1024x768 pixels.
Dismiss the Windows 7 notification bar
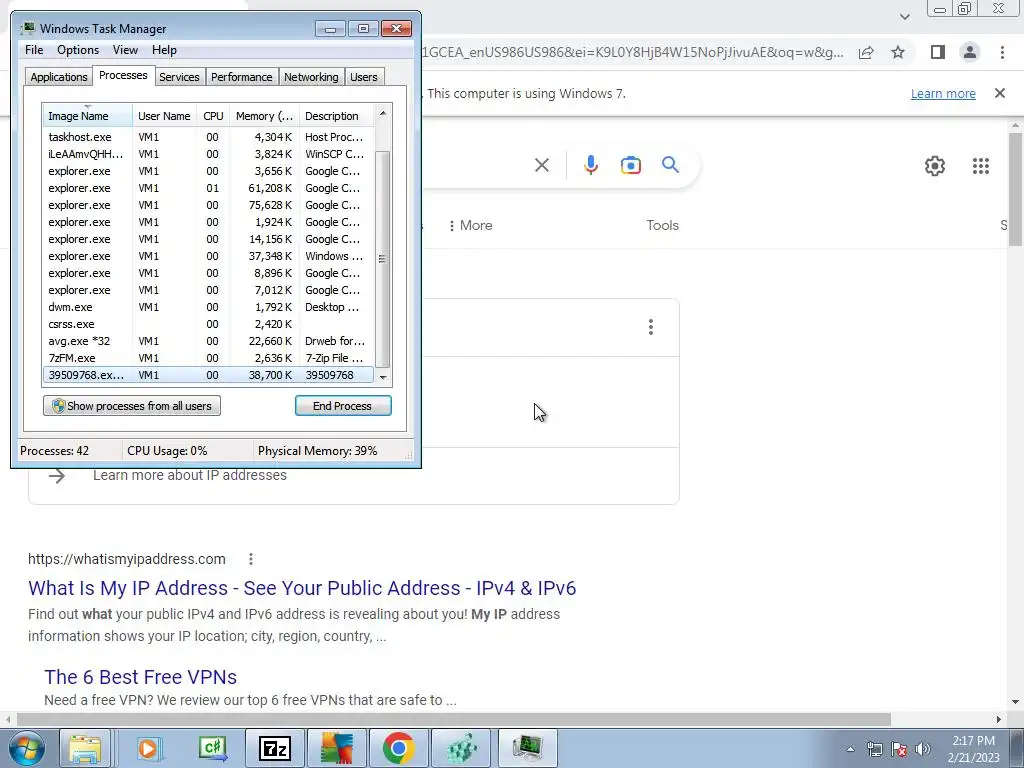click(x=1000, y=93)
